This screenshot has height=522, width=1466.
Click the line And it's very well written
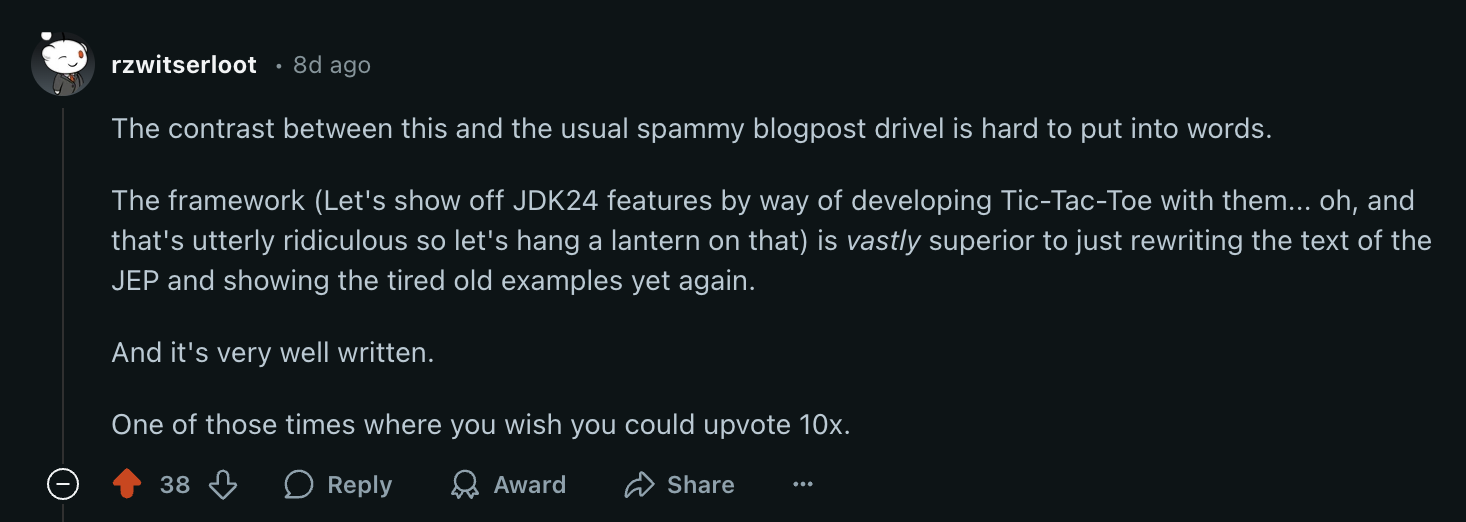point(273,353)
